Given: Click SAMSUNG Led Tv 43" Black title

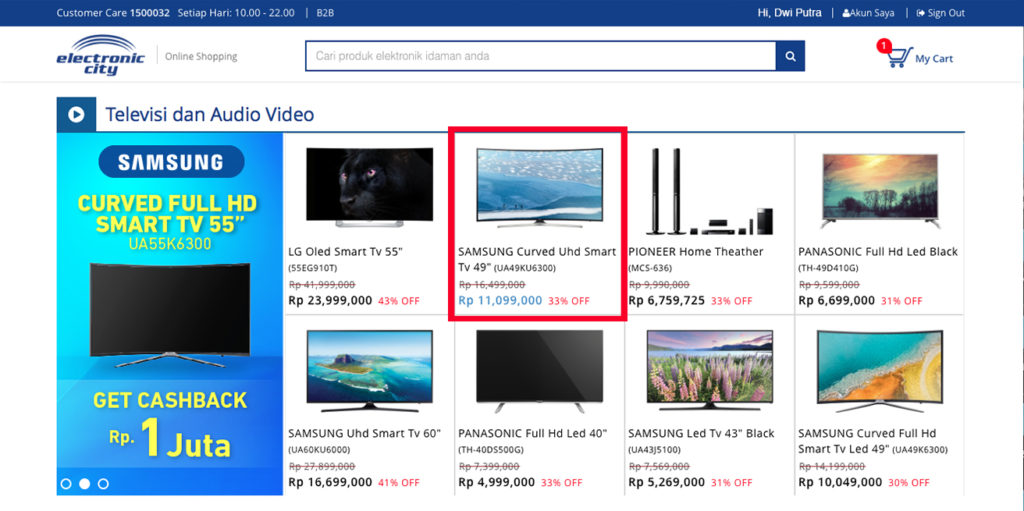Looking at the screenshot, I should pyautogui.click(x=701, y=433).
